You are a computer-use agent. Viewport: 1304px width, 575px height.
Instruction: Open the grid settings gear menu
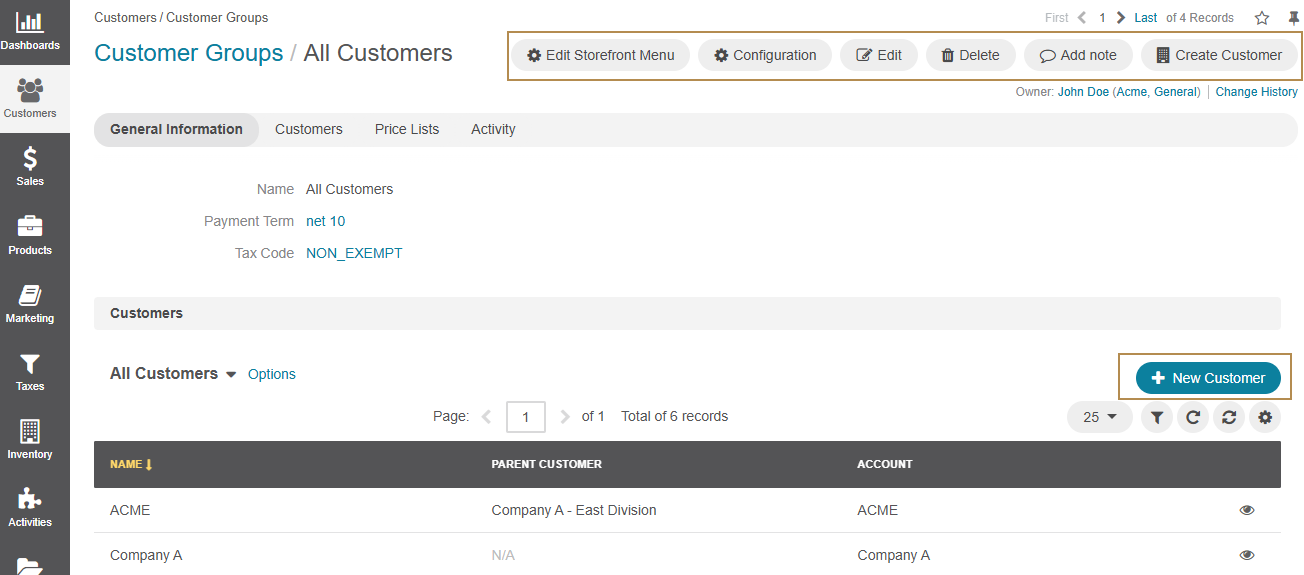[x=1264, y=417]
